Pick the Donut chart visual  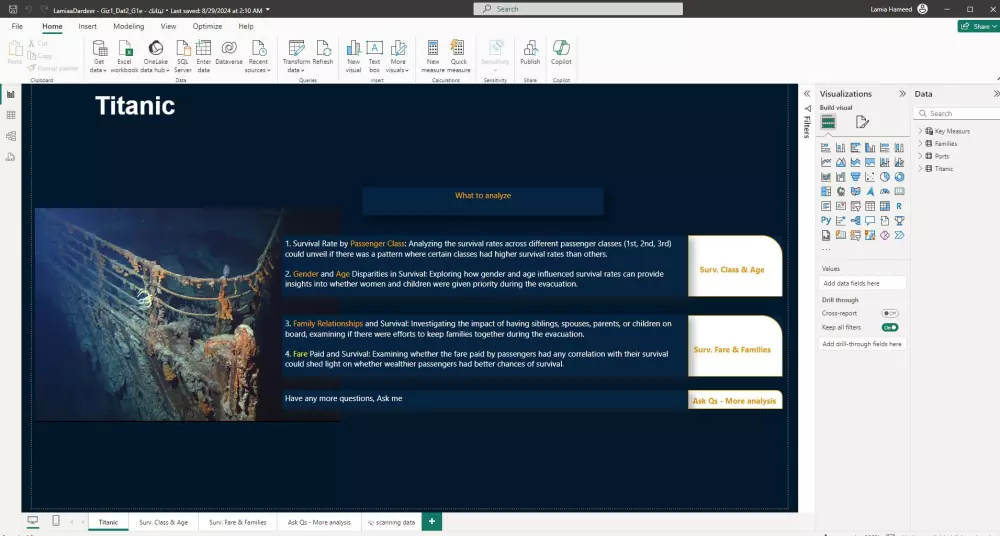tap(899, 177)
